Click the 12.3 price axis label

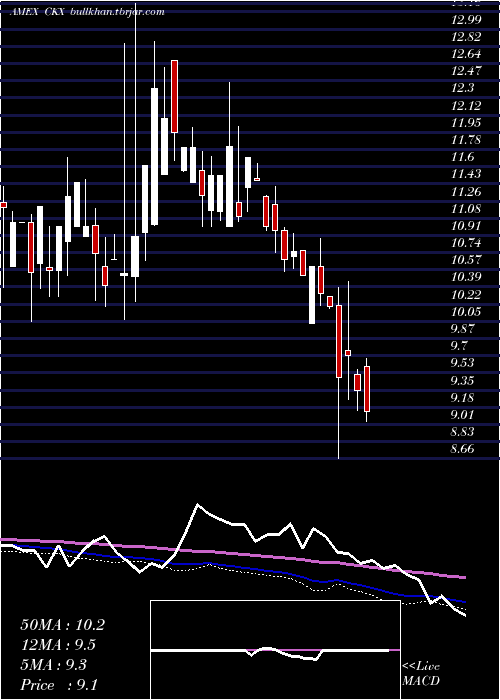[462, 88]
